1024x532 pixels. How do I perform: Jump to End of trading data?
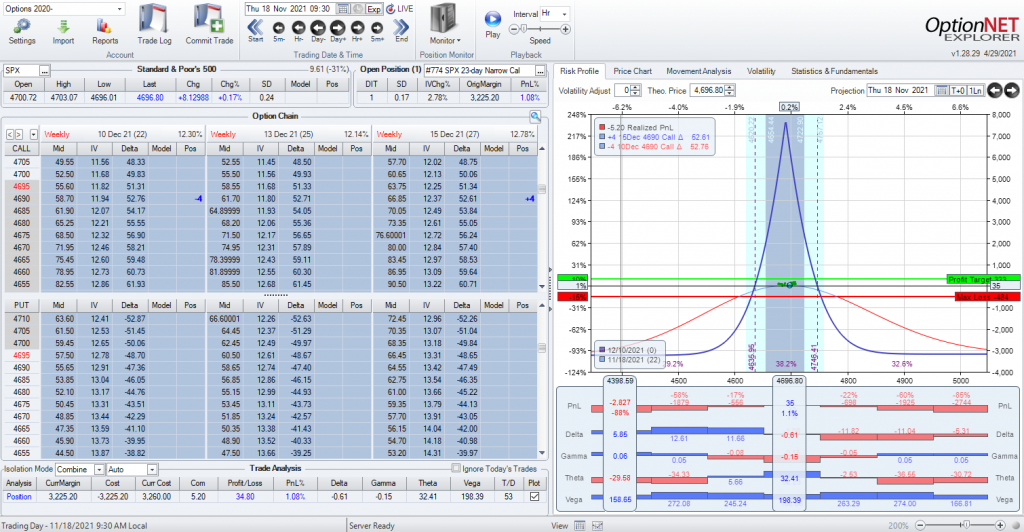(x=401, y=27)
